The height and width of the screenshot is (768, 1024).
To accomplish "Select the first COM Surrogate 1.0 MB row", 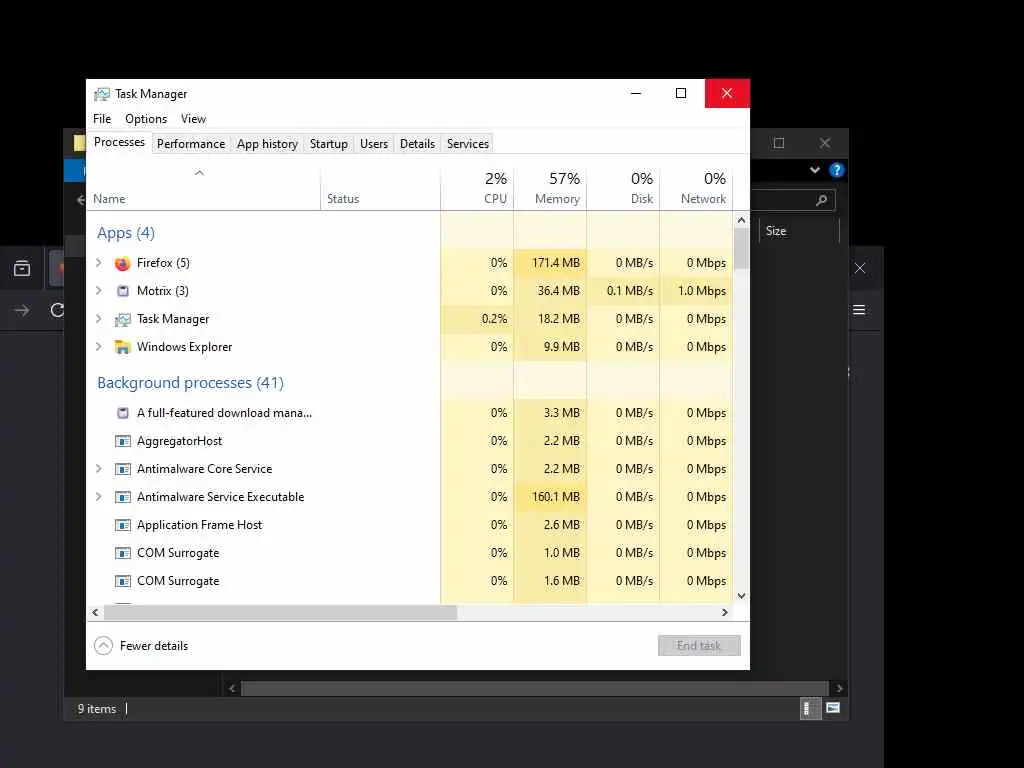I will 409,553.
